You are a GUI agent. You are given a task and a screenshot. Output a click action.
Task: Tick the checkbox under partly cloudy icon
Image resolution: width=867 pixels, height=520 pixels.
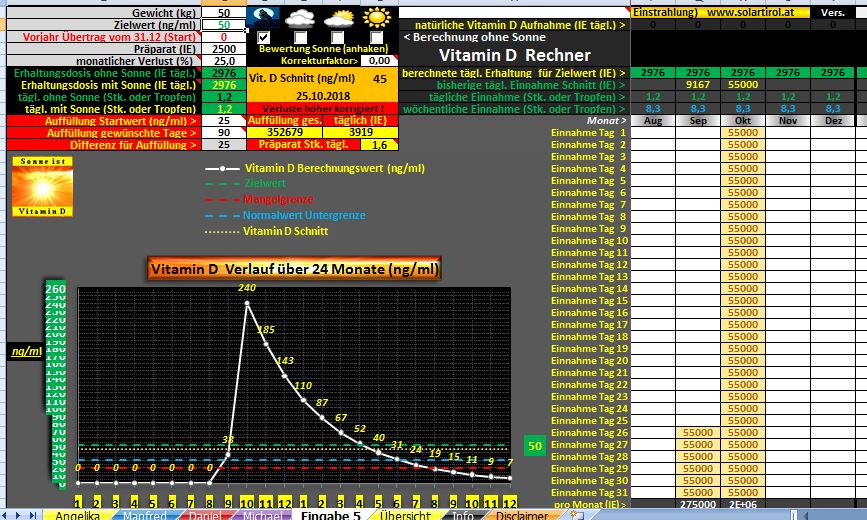tap(339, 37)
